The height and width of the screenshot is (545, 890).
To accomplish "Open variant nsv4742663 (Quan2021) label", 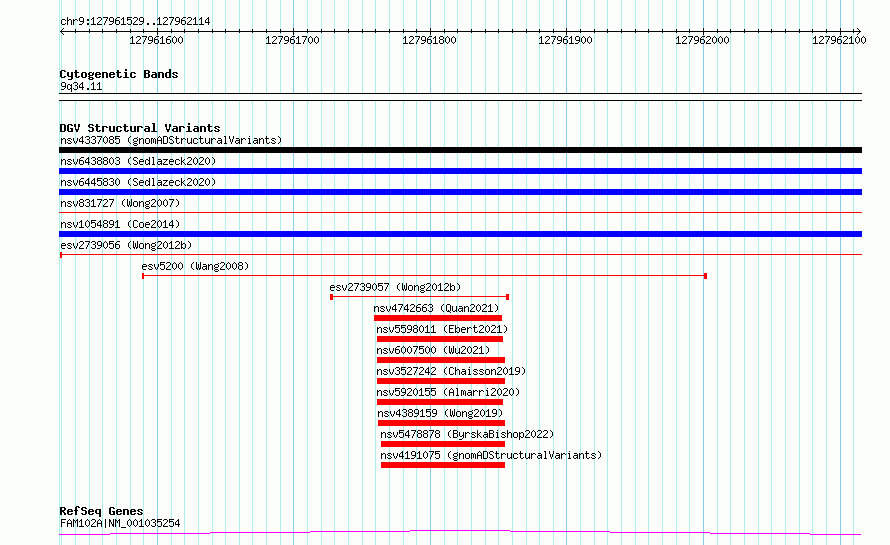I will 436,308.
